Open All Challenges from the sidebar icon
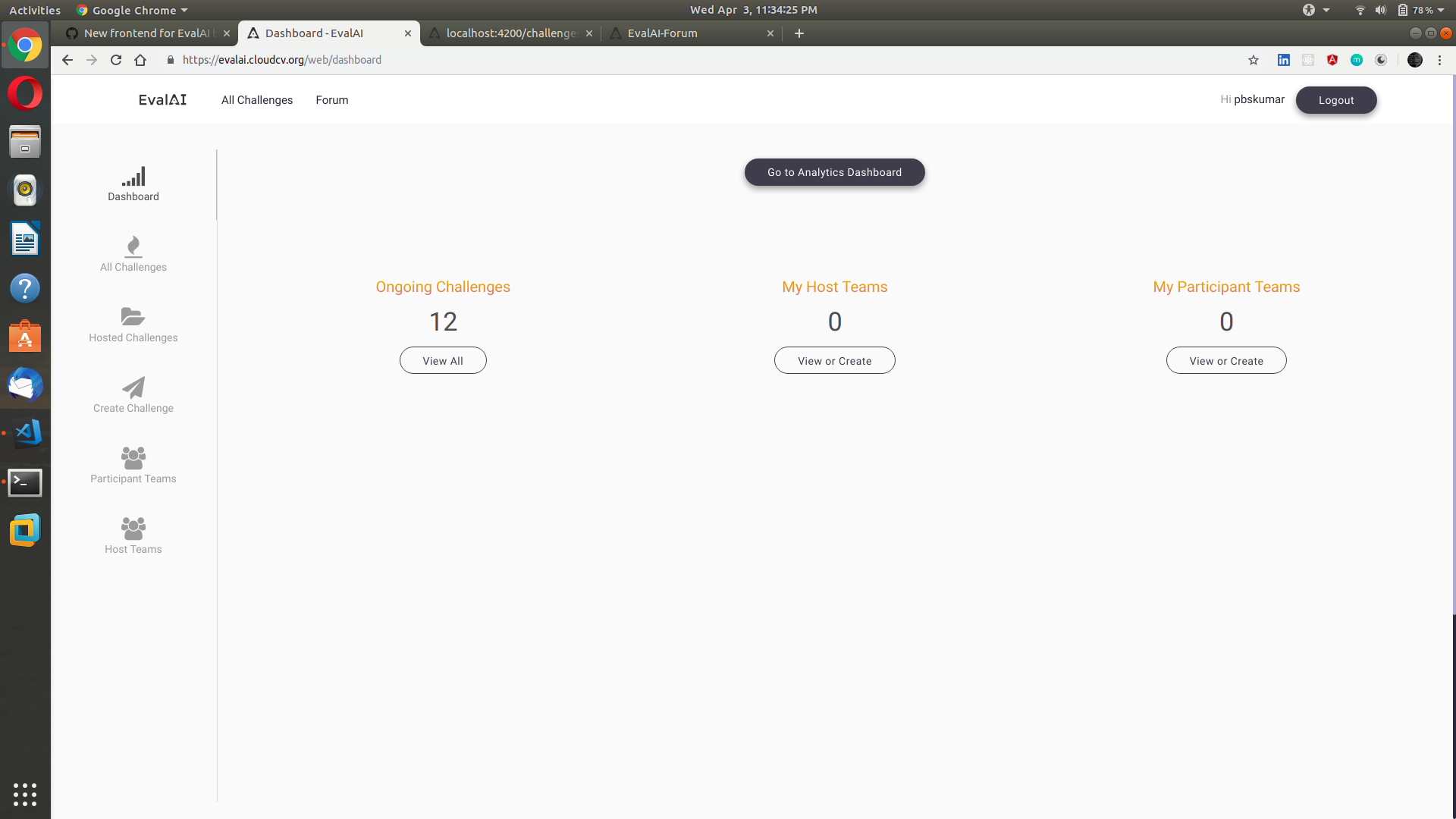The image size is (1456, 819). tap(133, 246)
